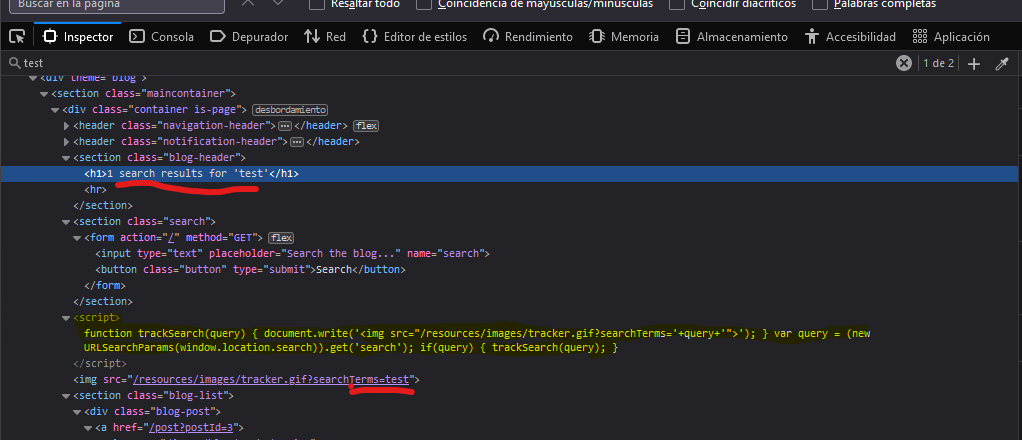The width and height of the screenshot is (1022, 440).
Task: Select the trackSearch function script text
Action: 477,341
